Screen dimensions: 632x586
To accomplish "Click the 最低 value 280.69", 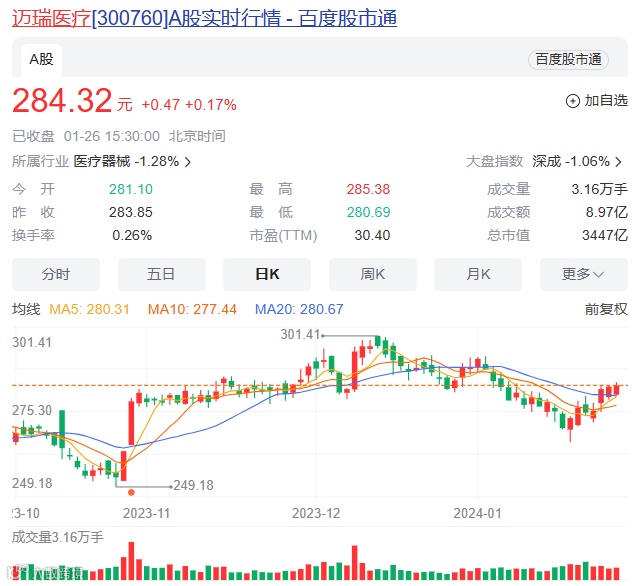I will (368, 212).
